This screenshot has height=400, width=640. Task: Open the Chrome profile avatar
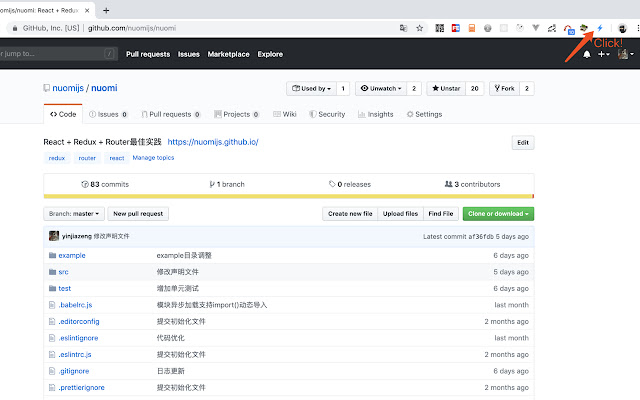point(622,28)
